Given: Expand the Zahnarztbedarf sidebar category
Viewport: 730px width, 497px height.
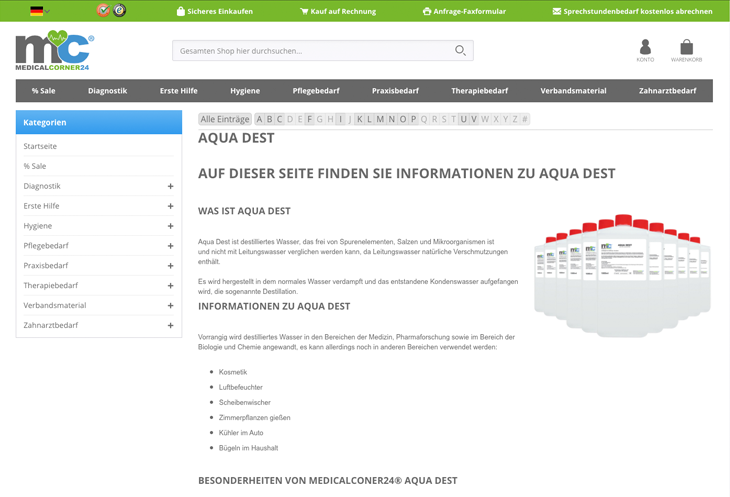Looking at the screenshot, I should tap(170, 325).
